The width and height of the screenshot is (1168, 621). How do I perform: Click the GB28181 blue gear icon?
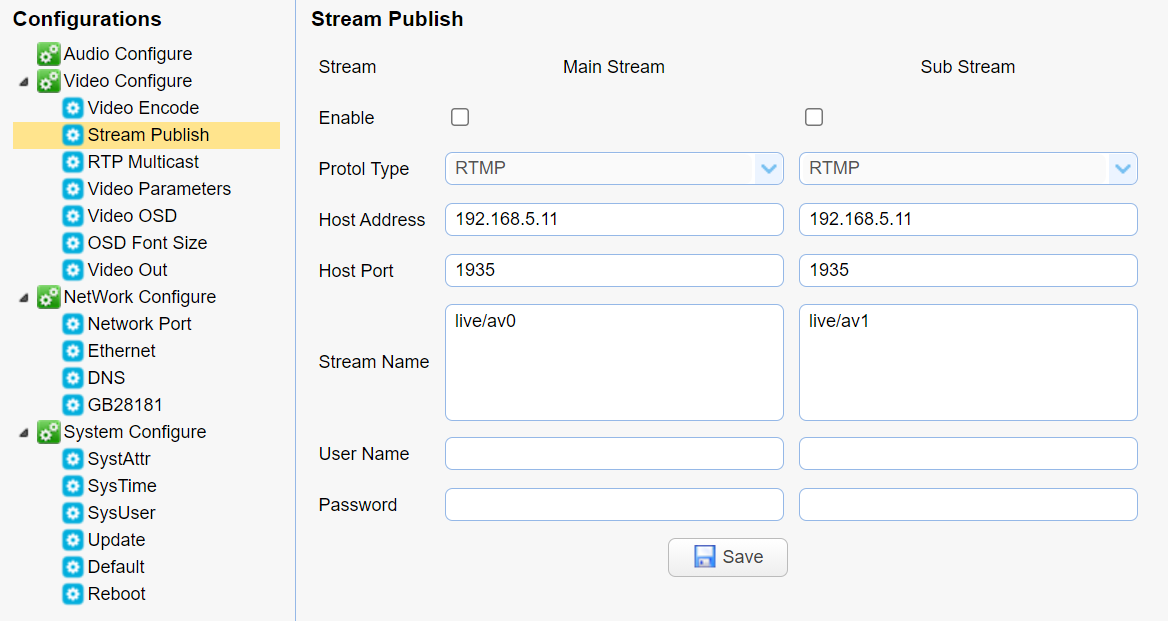tap(72, 405)
